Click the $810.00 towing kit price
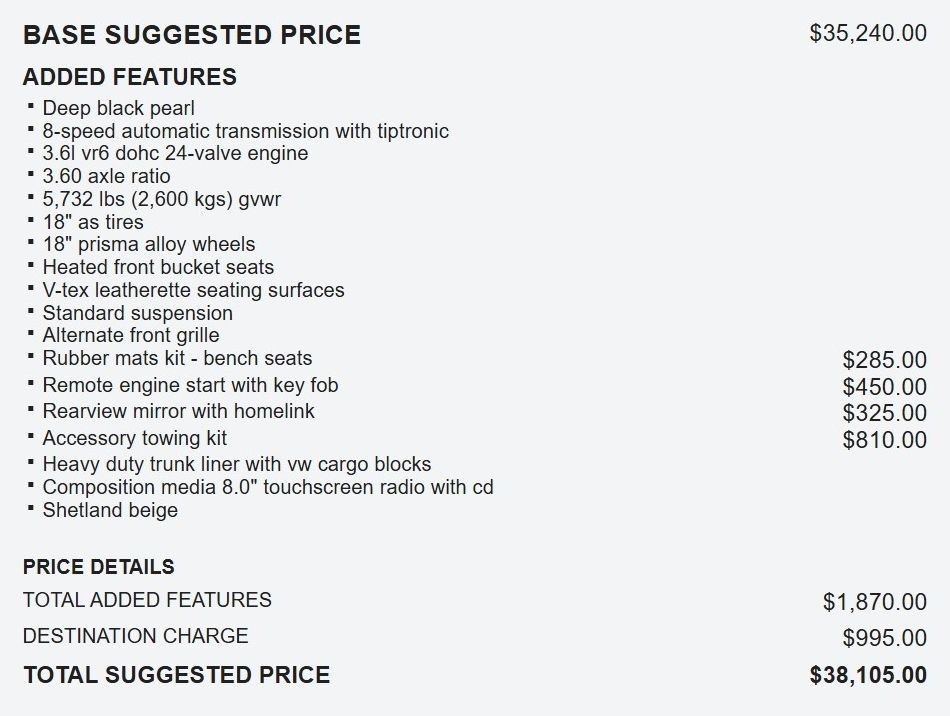Image resolution: width=950 pixels, height=716 pixels. 884,440
